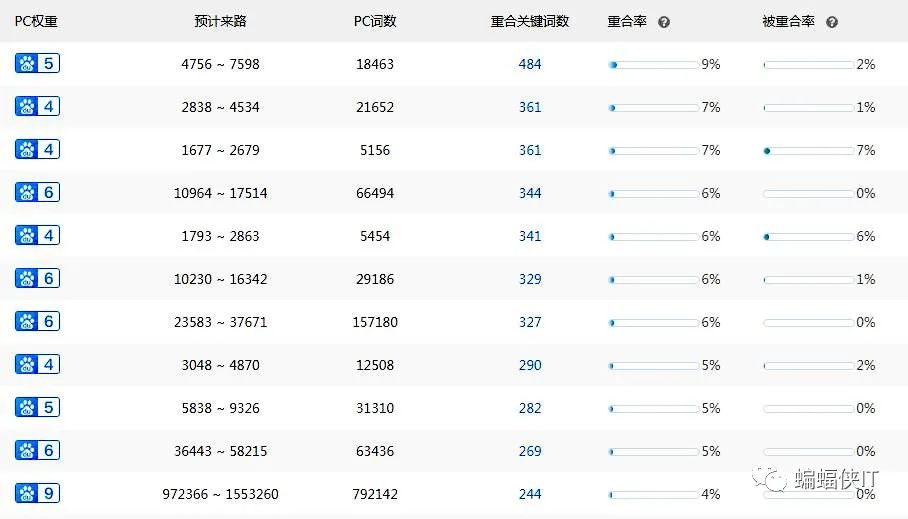Click the 31310 PC word count
This screenshot has height=519, width=908.
point(375,408)
